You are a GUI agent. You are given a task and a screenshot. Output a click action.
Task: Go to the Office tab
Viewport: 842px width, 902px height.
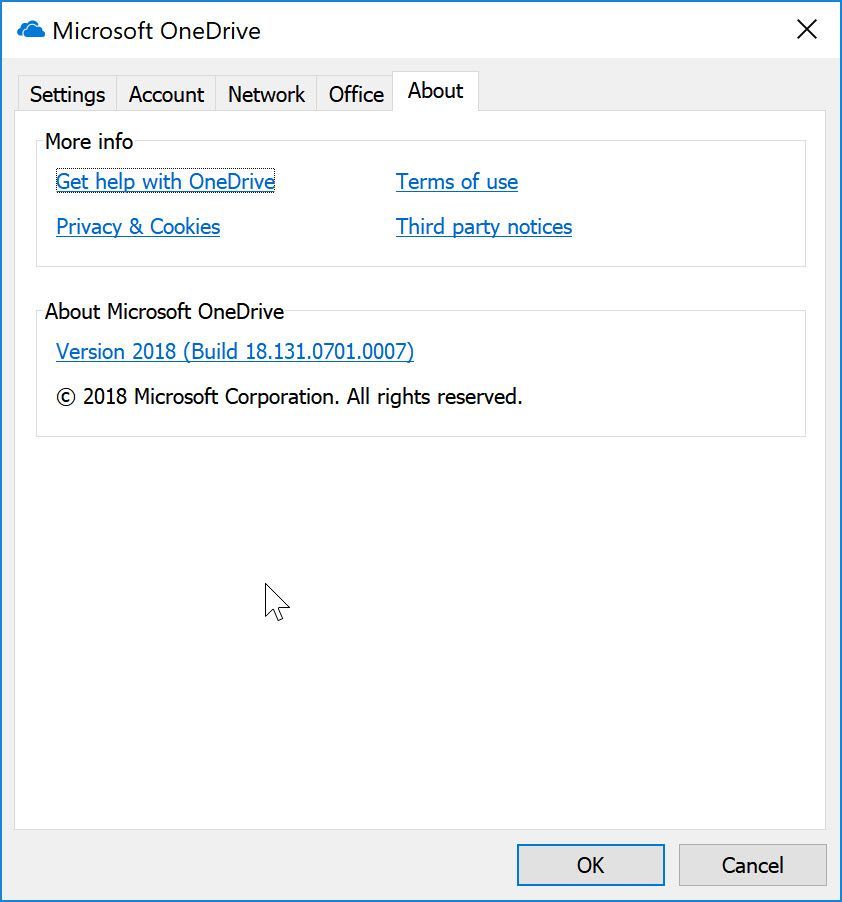tap(355, 94)
